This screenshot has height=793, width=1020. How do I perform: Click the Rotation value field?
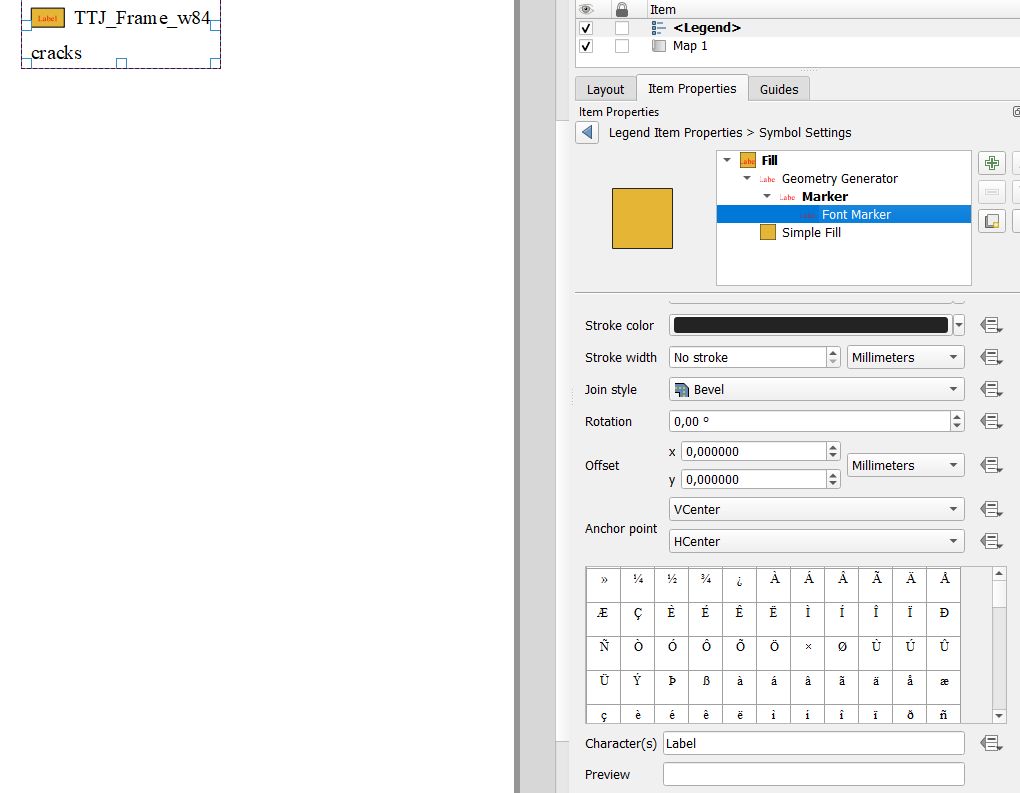[810, 421]
